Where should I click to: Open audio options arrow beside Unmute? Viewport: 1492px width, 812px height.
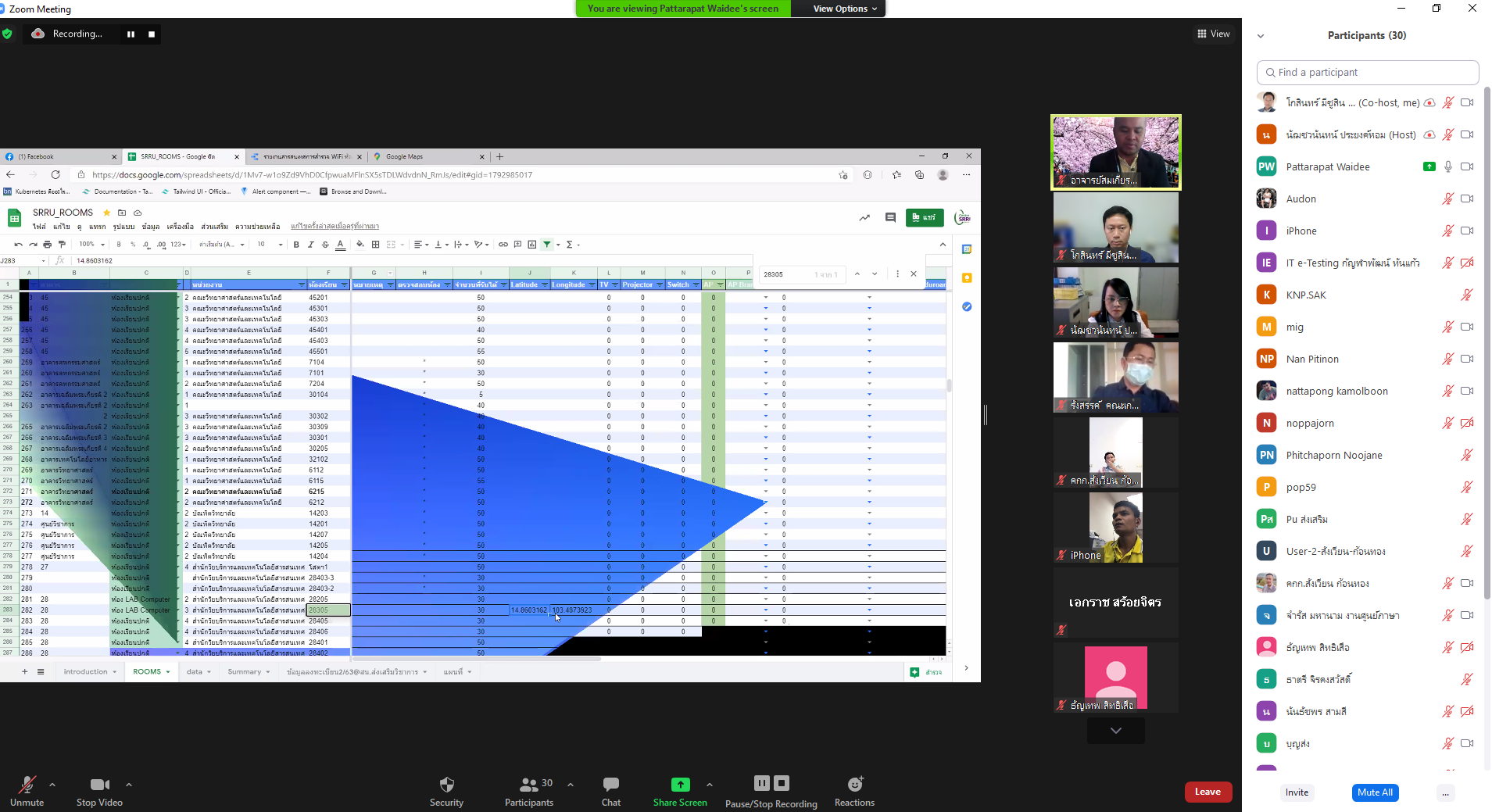click(x=52, y=785)
